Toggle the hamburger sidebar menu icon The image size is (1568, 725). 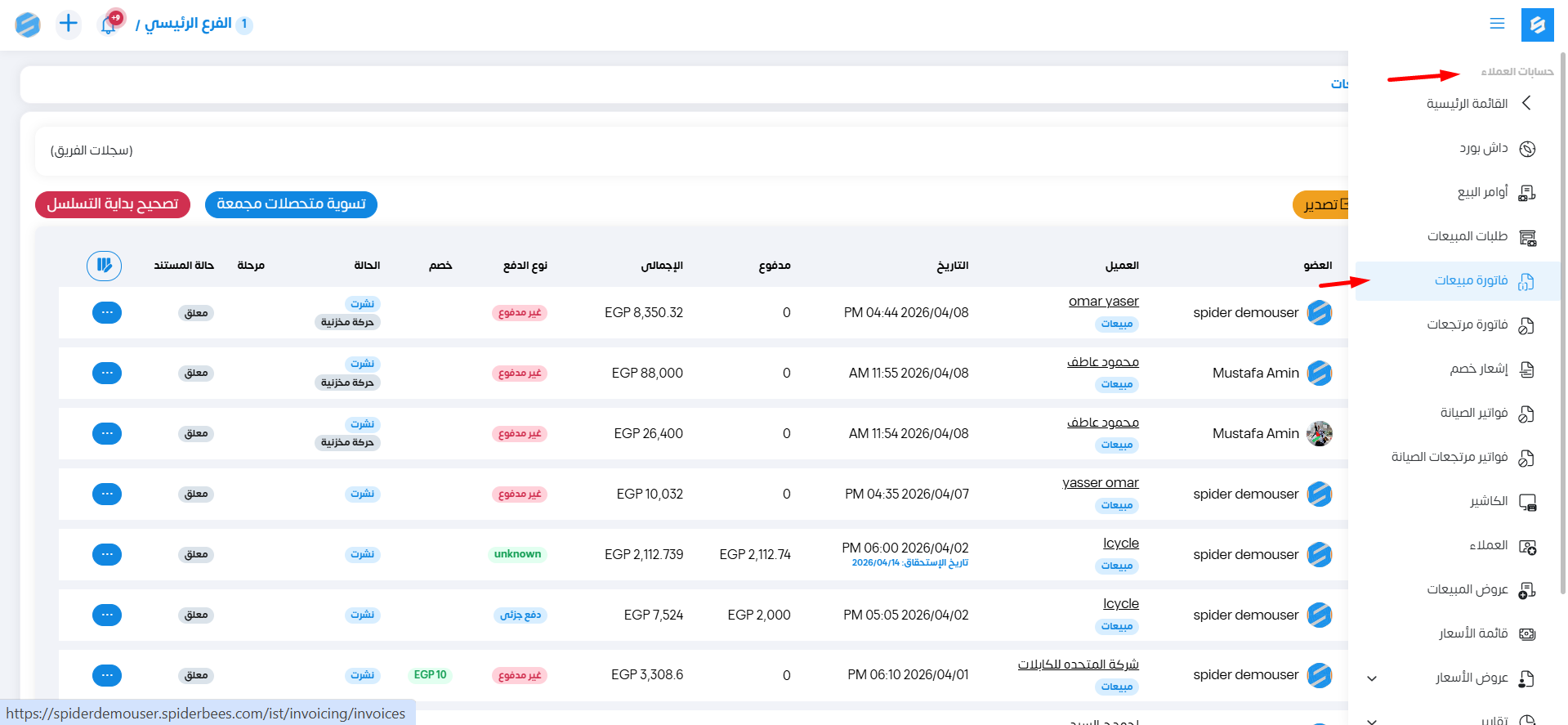point(1497,24)
